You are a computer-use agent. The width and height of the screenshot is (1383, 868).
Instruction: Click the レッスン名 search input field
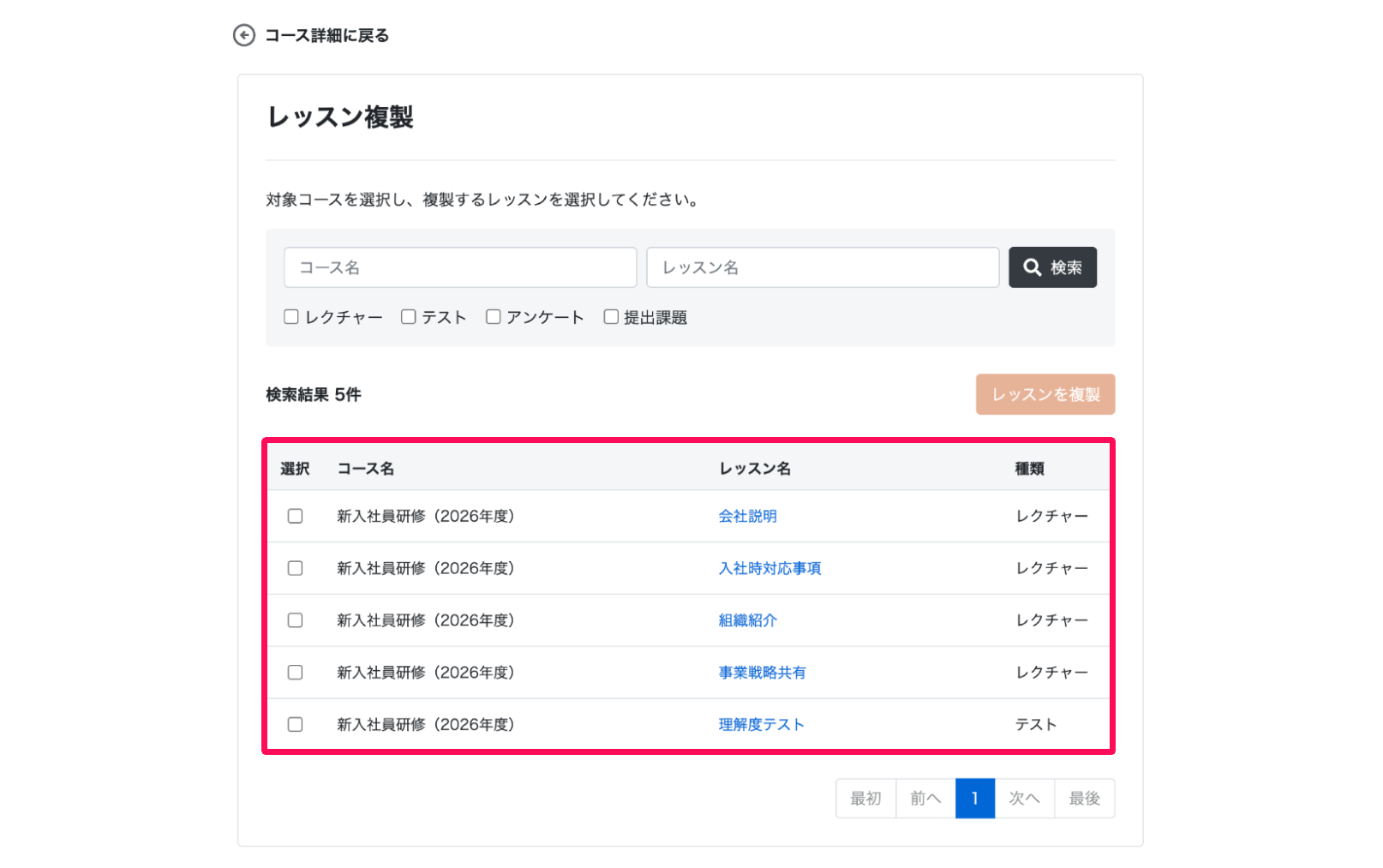tap(823, 267)
